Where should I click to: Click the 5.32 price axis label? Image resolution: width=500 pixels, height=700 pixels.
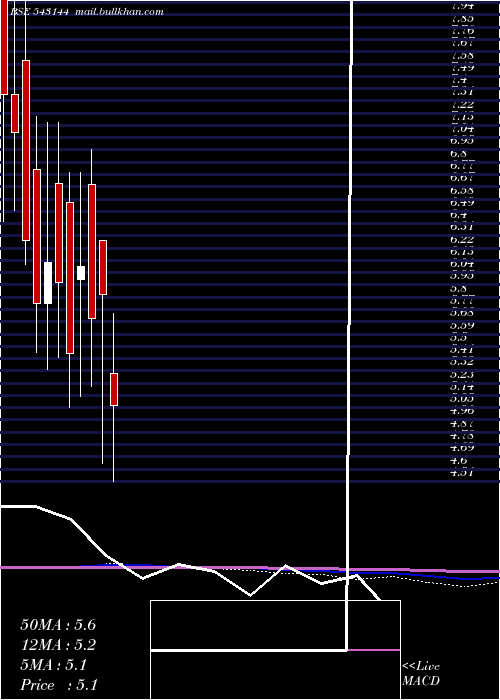point(462,362)
